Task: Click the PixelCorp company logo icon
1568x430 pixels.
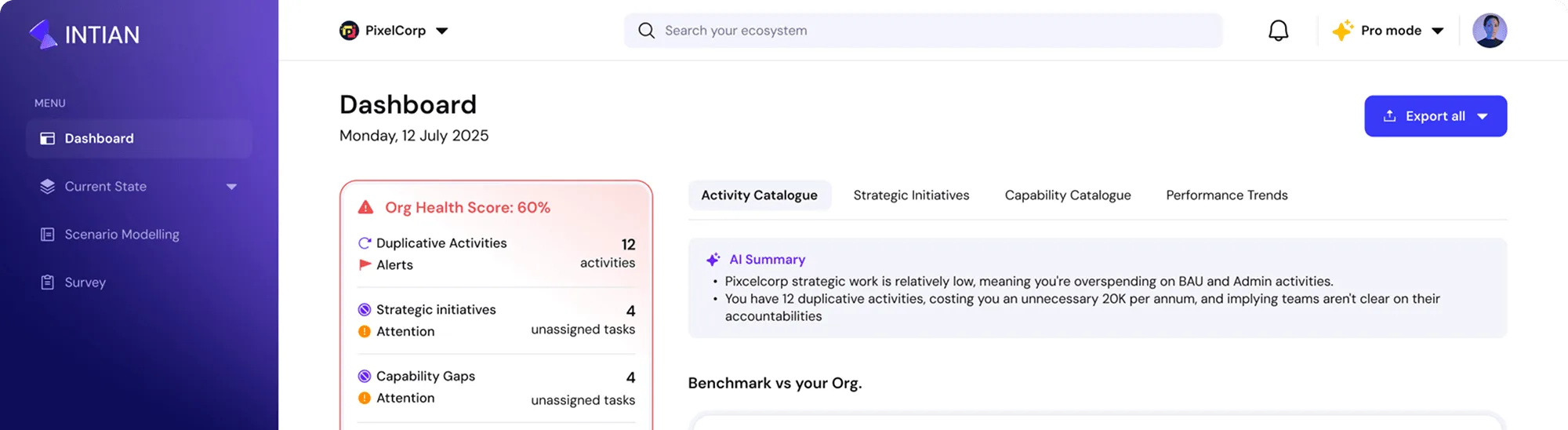Action: click(x=349, y=31)
